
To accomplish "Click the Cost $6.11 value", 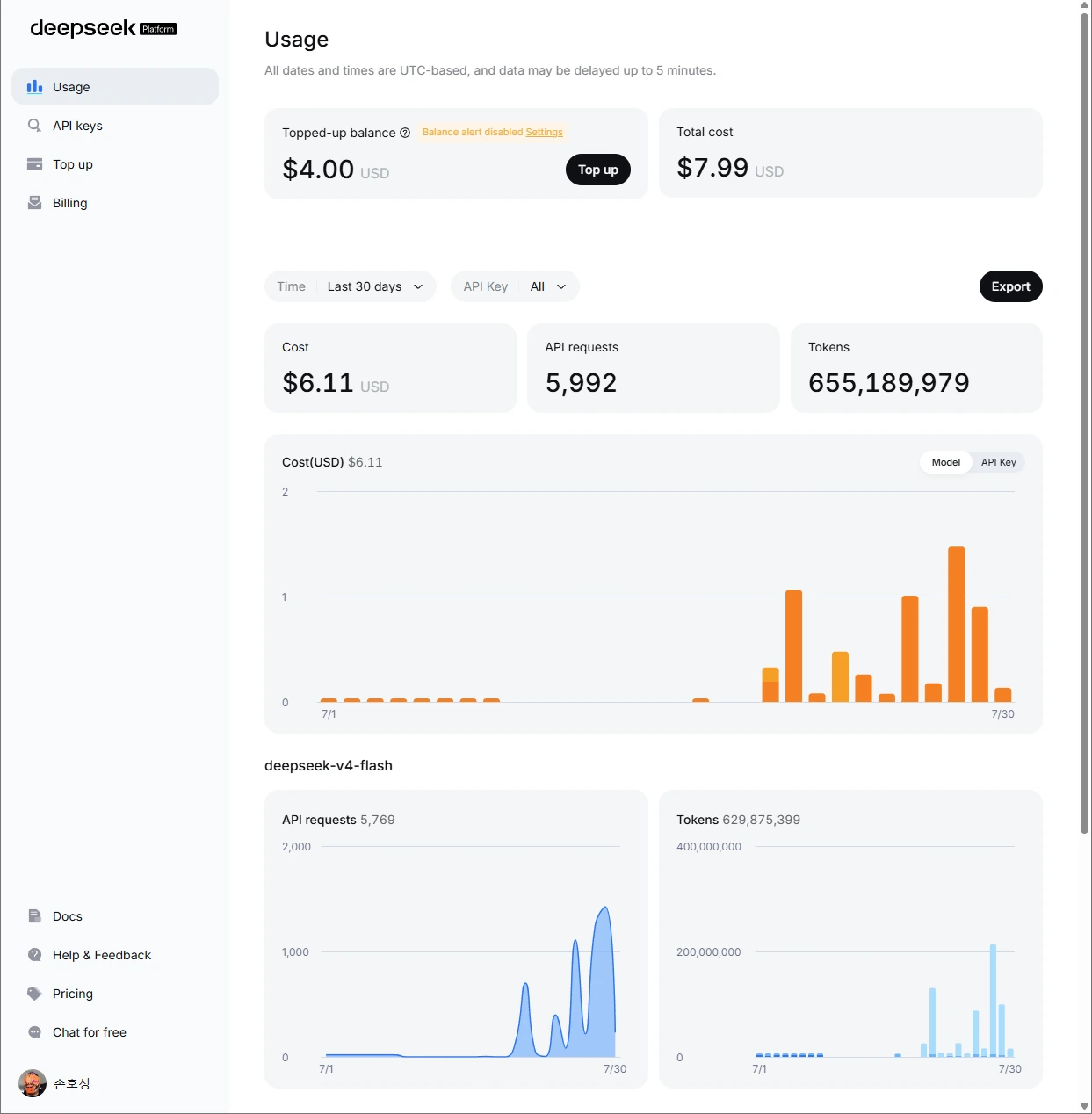I will click(x=318, y=382).
